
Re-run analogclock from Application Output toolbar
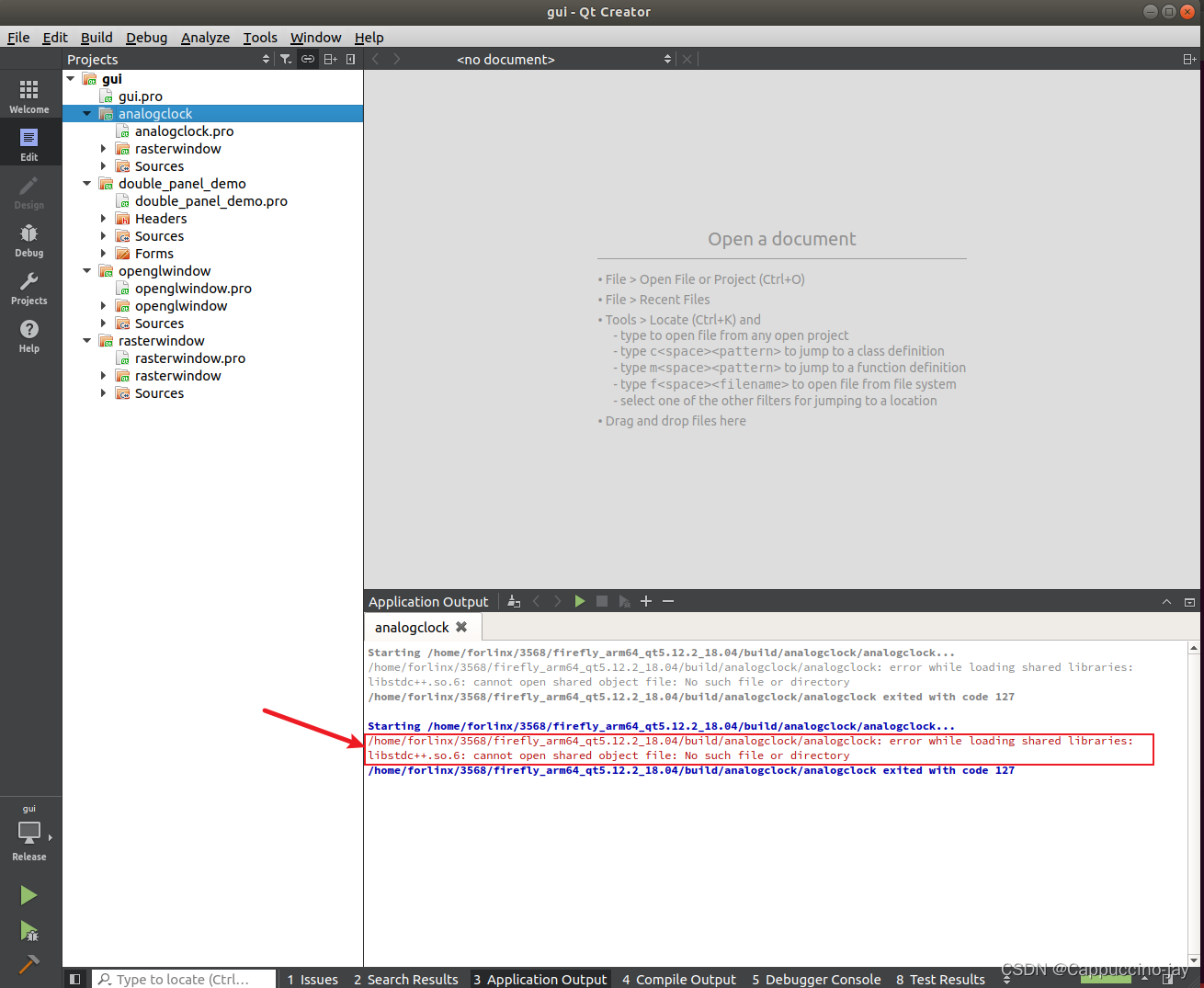(580, 601)
